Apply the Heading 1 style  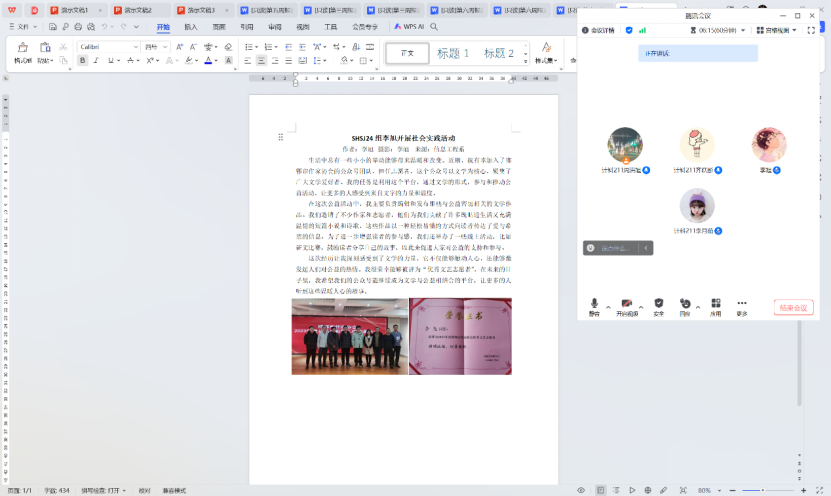(x=453, y=53)
